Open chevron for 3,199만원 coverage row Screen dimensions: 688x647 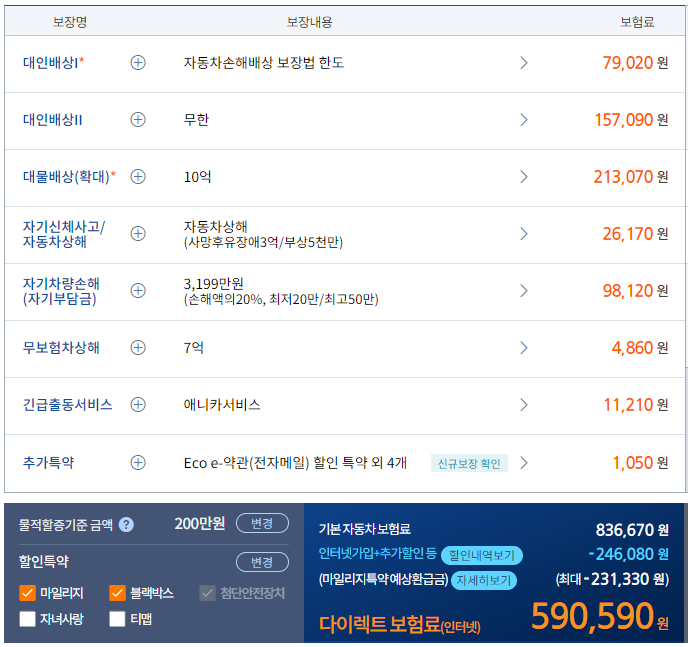(523, 291)
